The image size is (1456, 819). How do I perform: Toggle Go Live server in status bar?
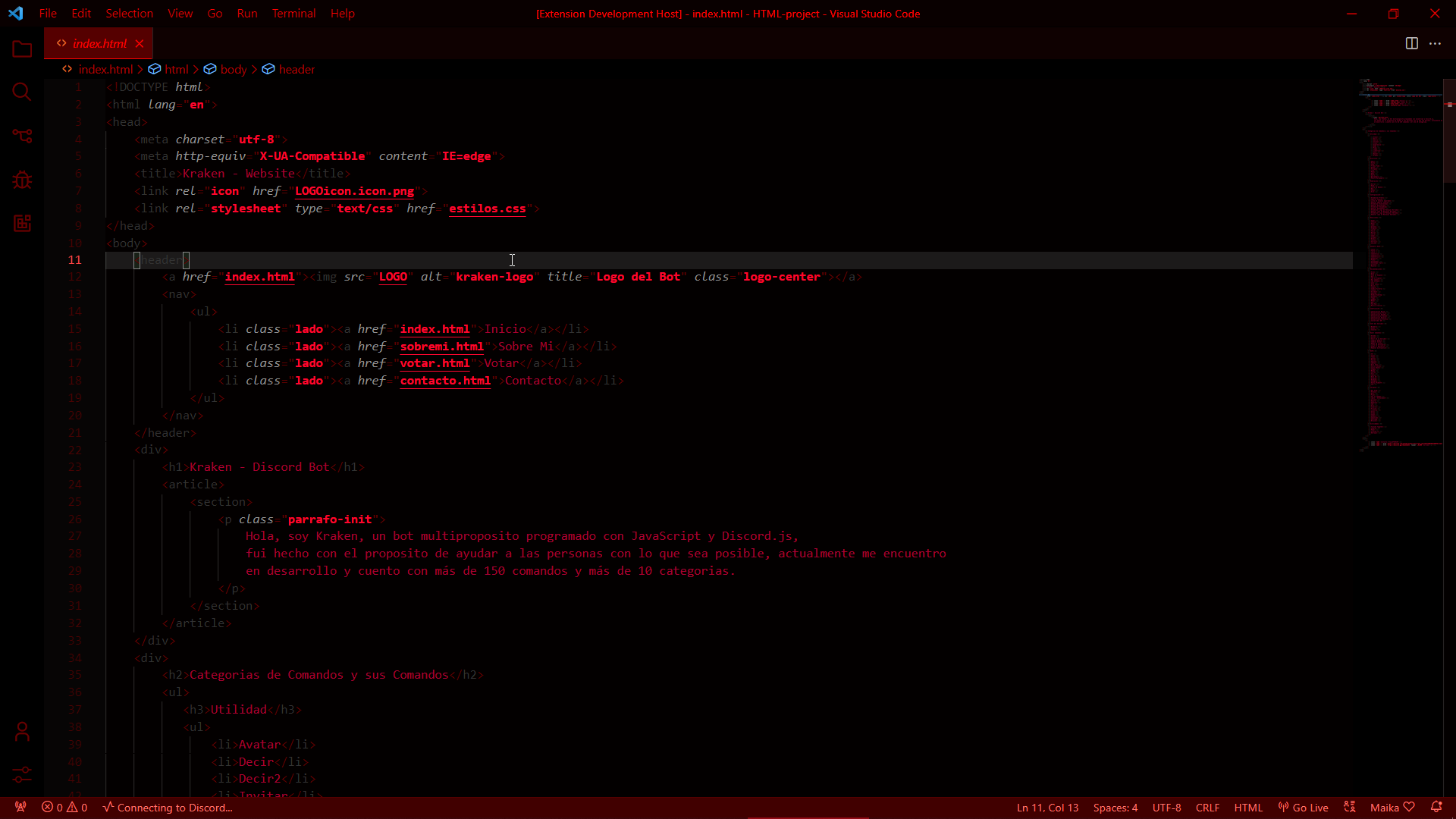coord(1303,808)
